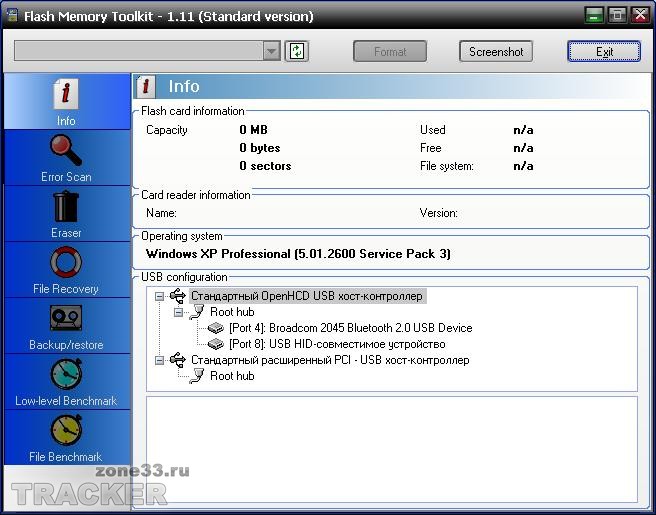This screenshot has width=656, height=515.
Task: Click the refresh device list icon
Action: click(x=297, y=51)
